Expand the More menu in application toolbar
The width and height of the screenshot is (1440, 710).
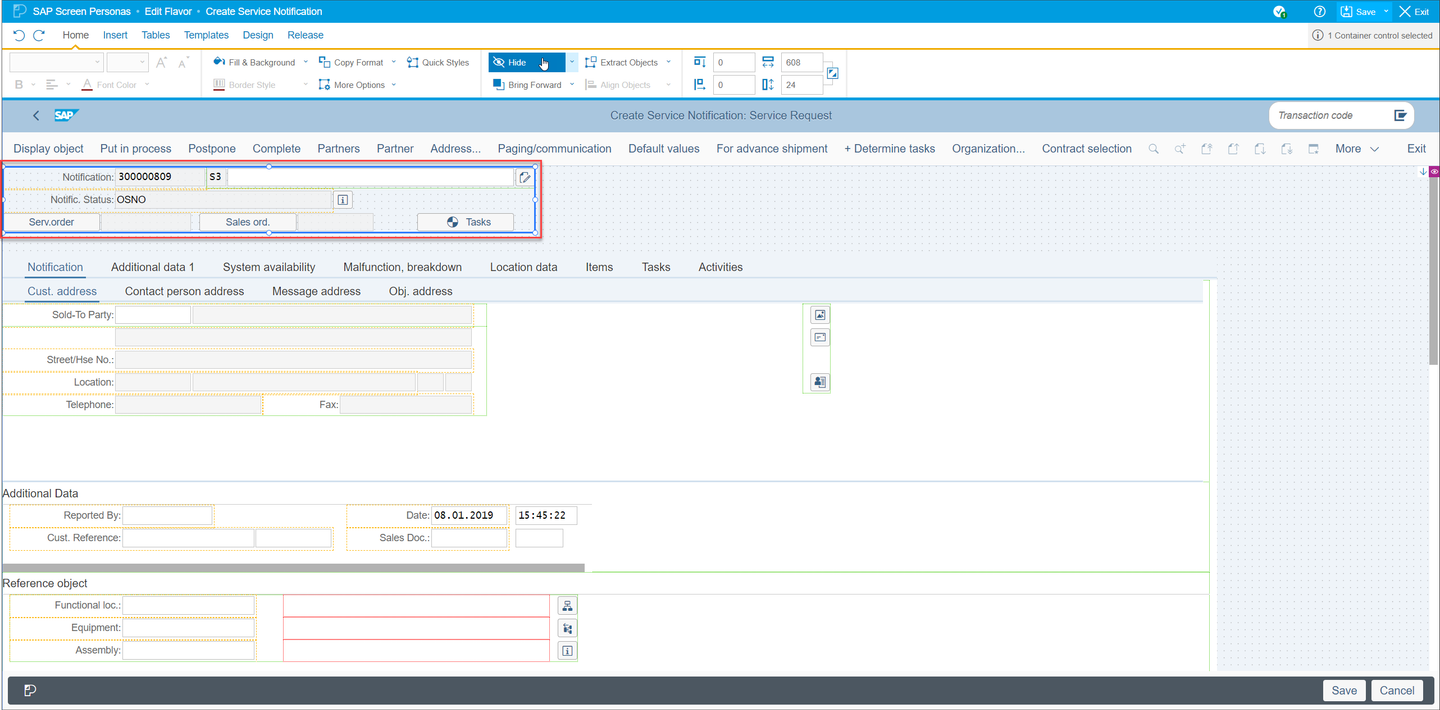point(1357,148)
